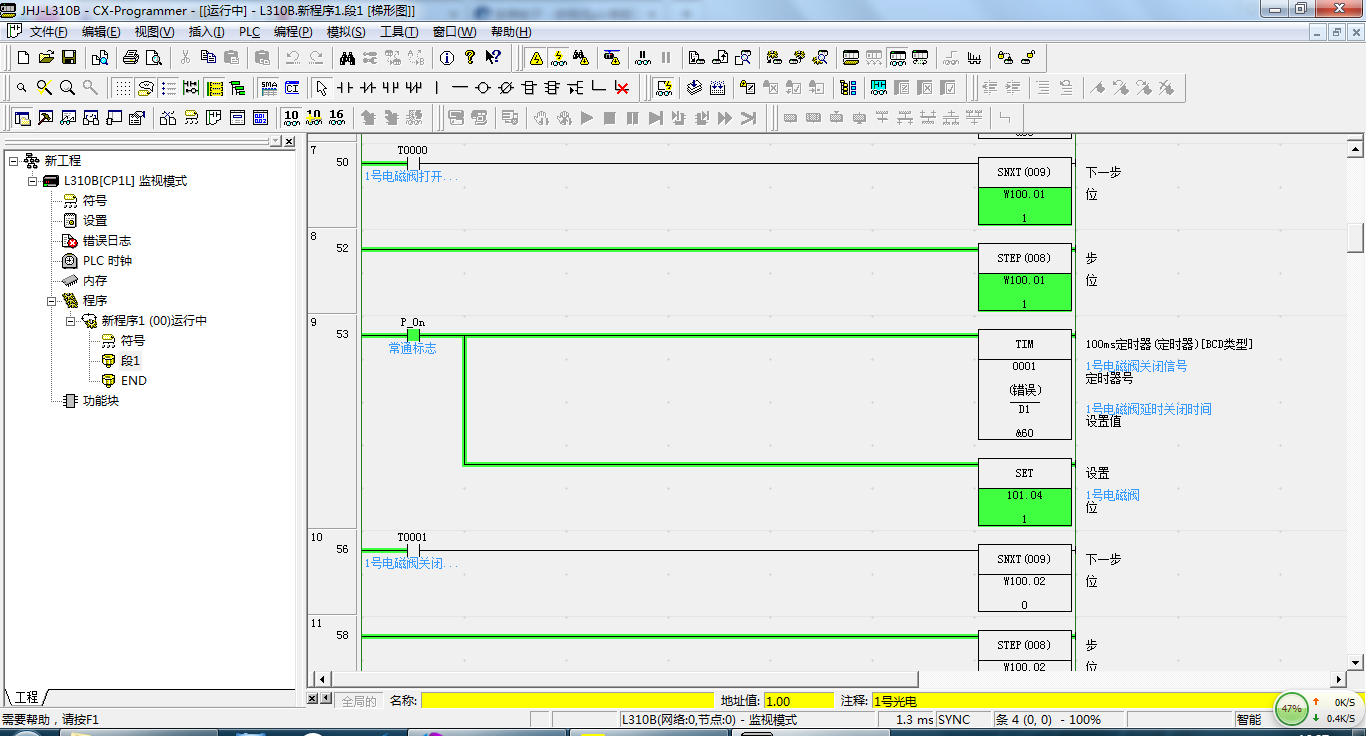The image size is (1366, 736).
Task: Select the New Horizontal line tool
Action: (x=459, y=88)
